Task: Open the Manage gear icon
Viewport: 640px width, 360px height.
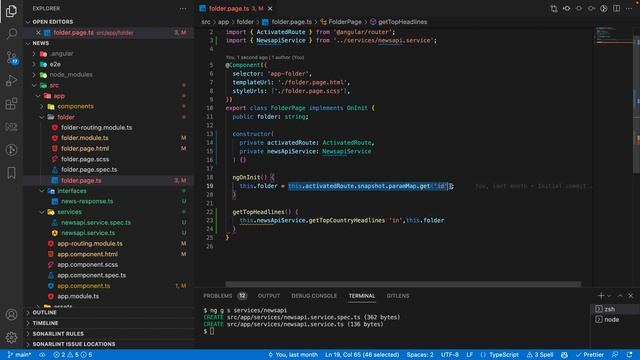Action: pyautogui.click(x=11, y=338)
